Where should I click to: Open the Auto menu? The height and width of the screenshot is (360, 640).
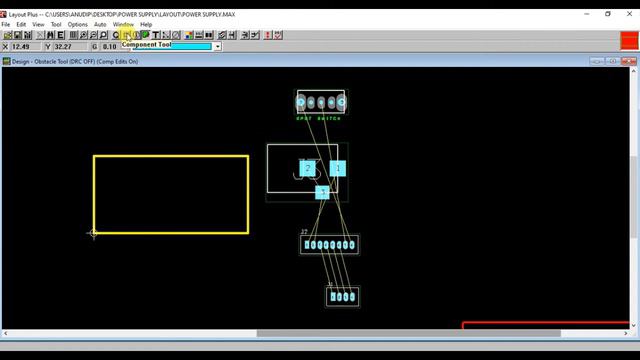[x=100, y=24]
